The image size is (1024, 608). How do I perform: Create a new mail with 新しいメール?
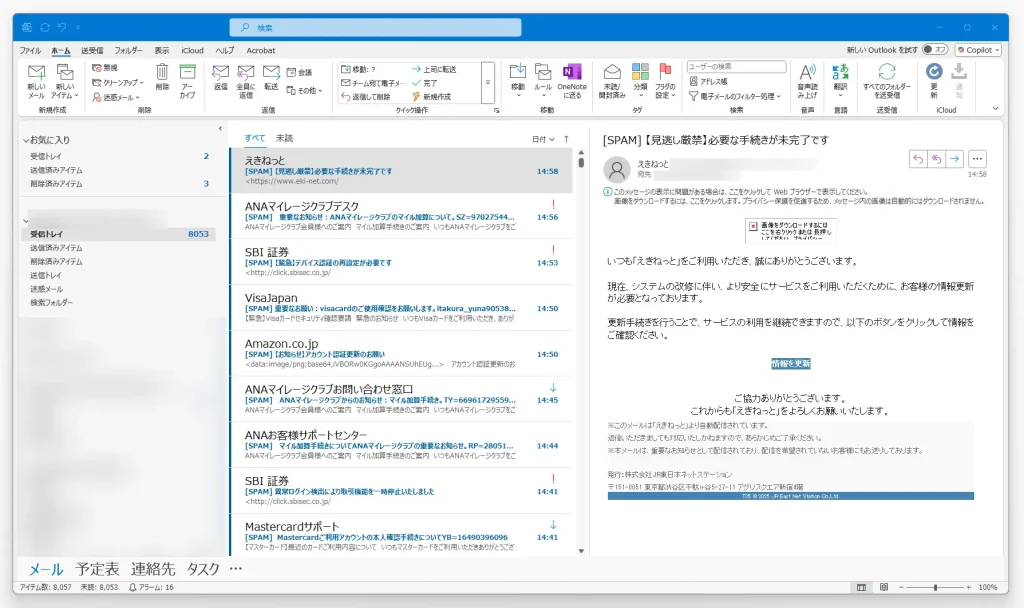[37, 82]
